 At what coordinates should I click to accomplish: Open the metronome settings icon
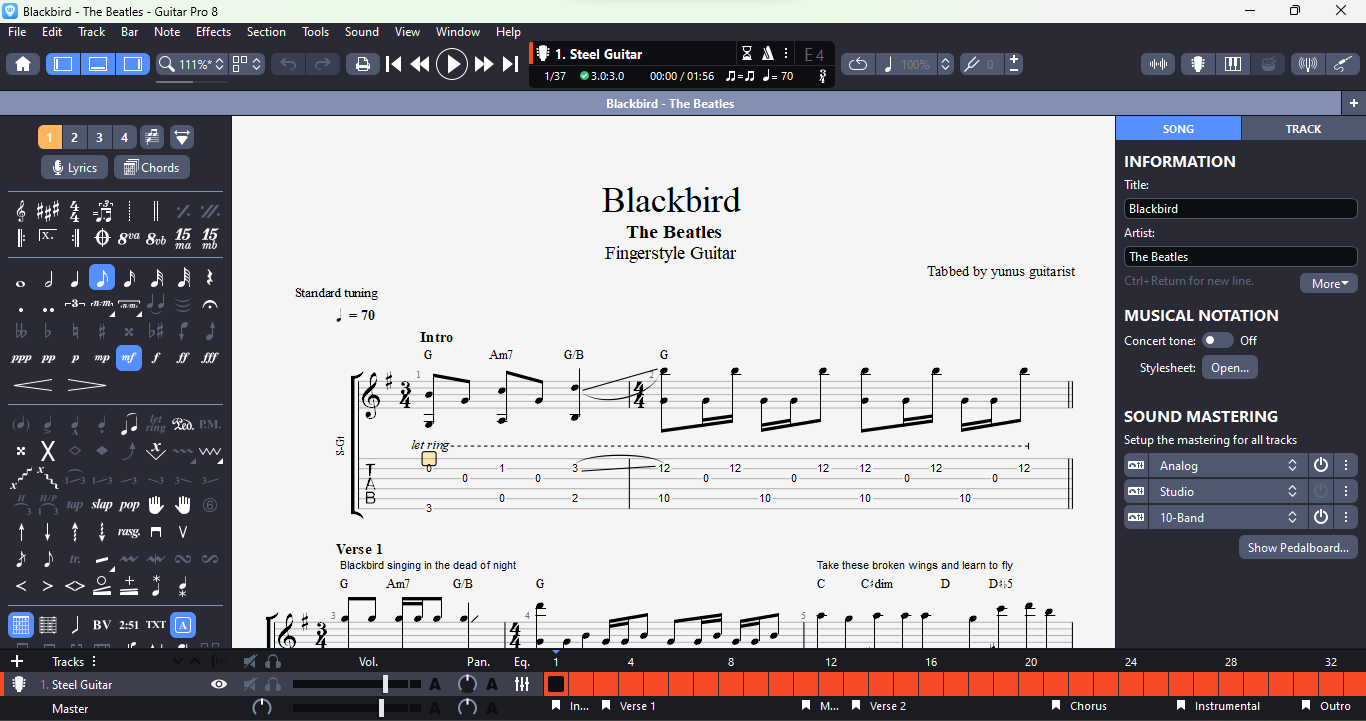click(x=767, y=54)
